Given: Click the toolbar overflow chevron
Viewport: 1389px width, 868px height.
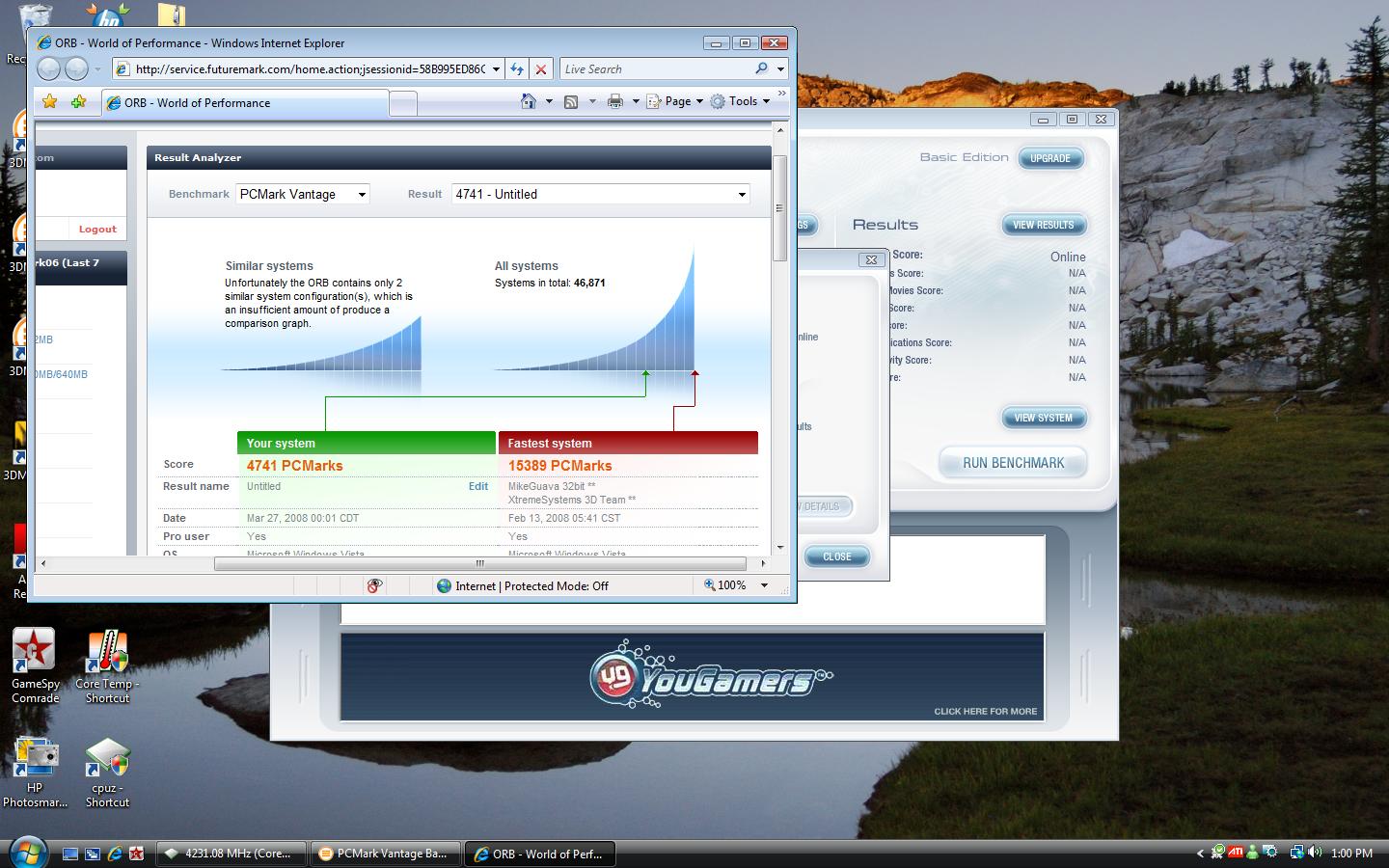Looking at the screenshot, I should coord(782,95).
